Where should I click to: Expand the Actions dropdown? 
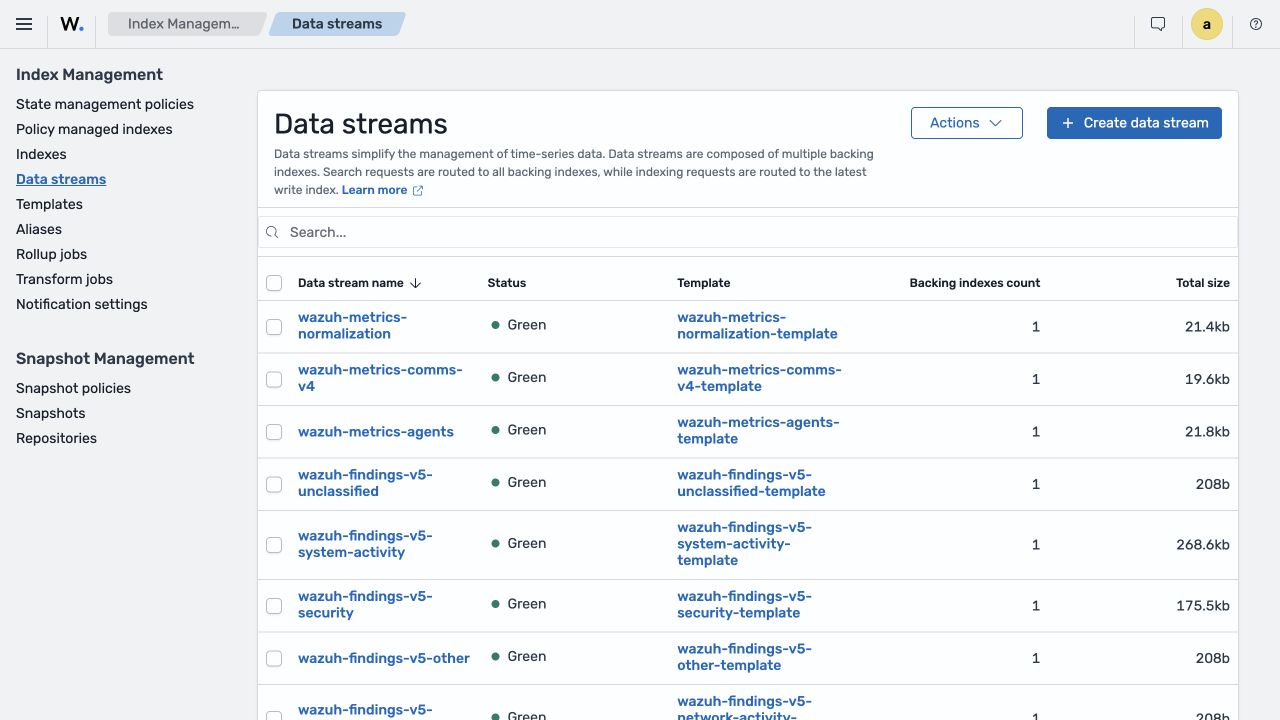click(x=967, y=123)
